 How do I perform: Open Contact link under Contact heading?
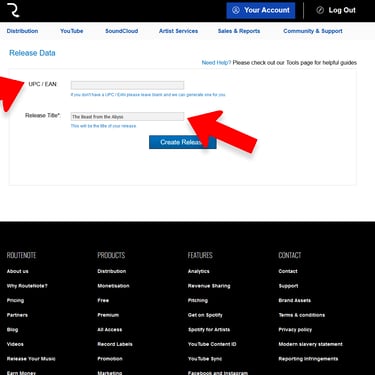[x=288, y=271]
